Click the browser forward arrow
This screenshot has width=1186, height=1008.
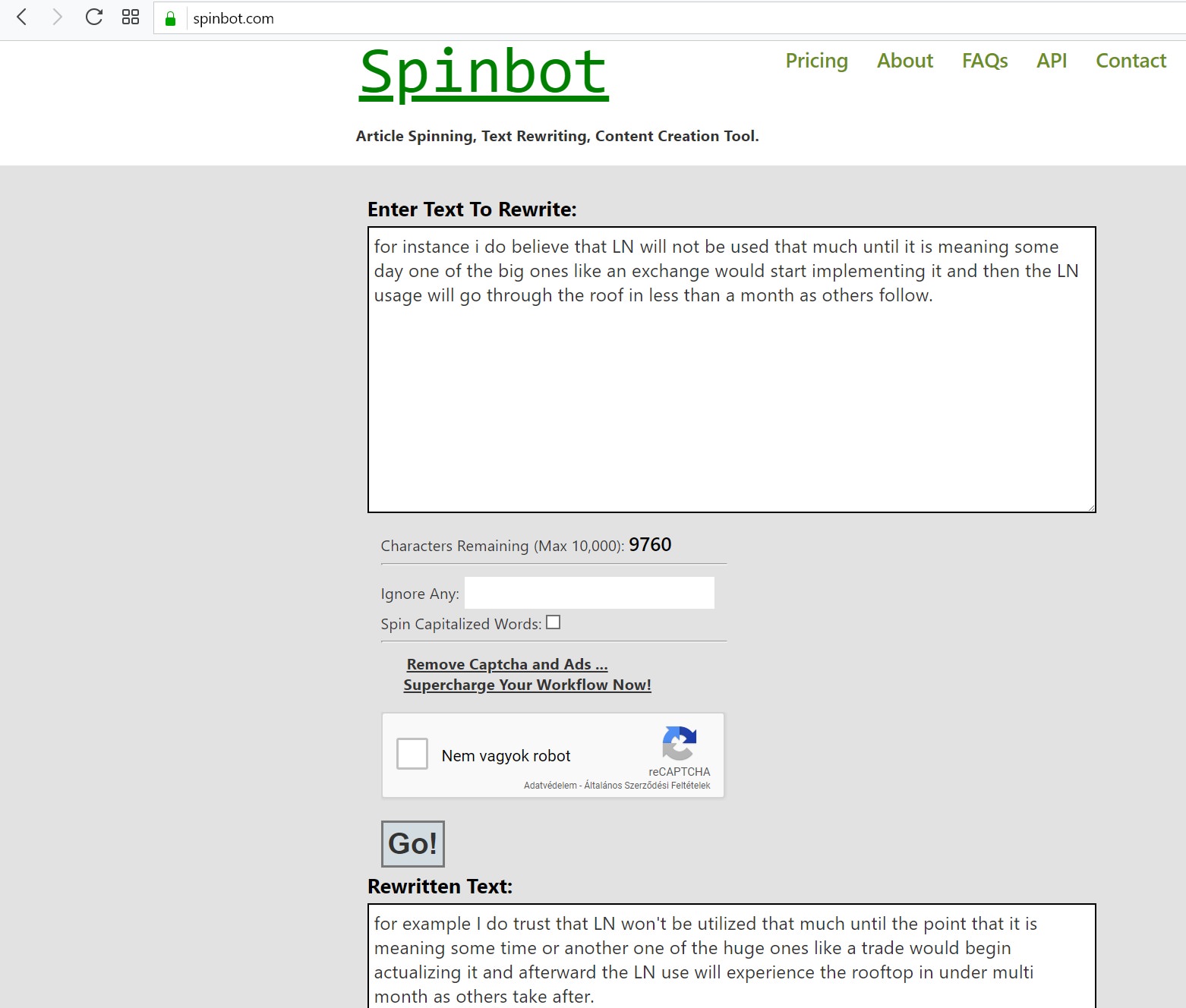(x=57, y=17)
